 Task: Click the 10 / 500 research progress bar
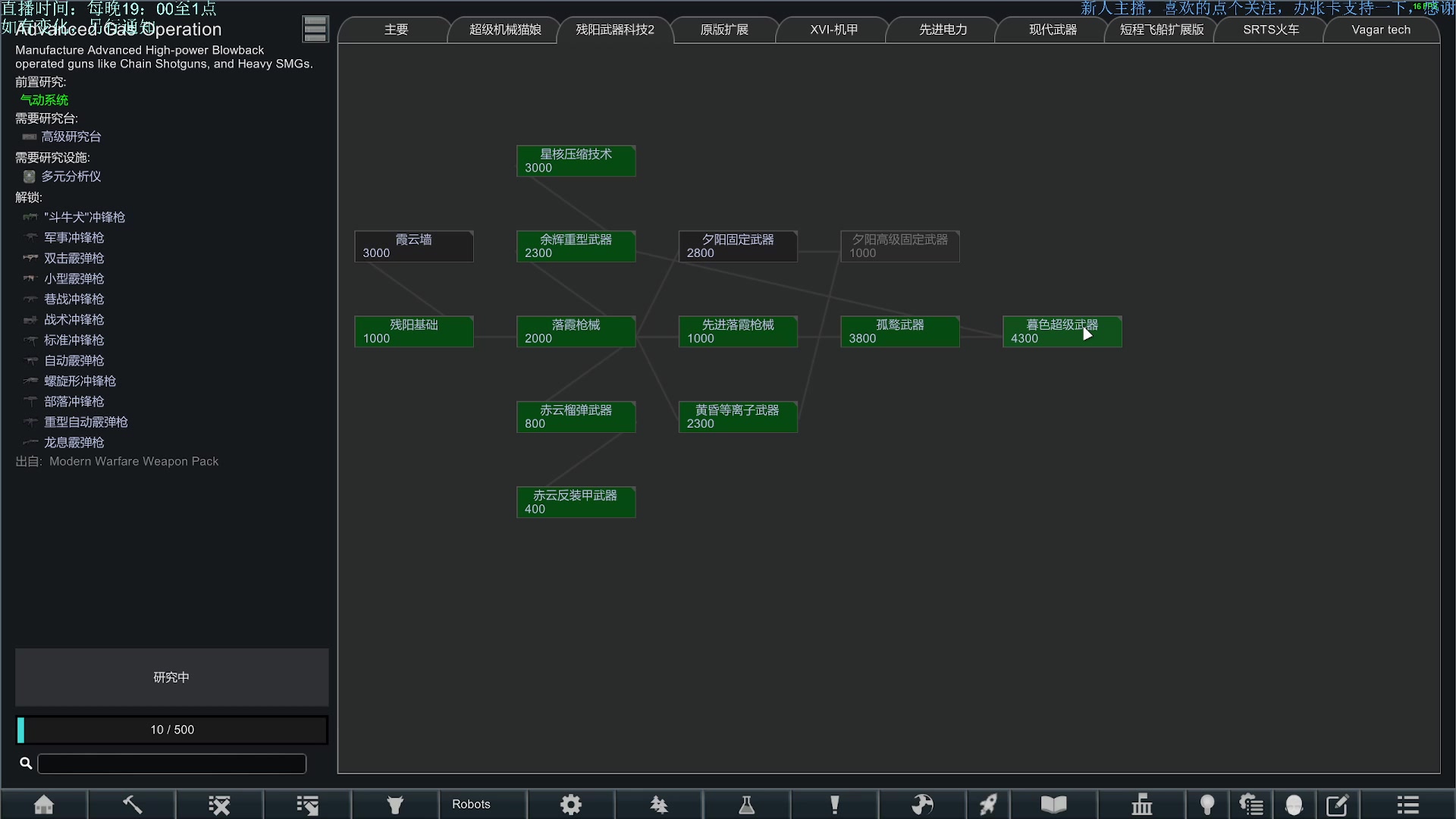pos(172,730)
